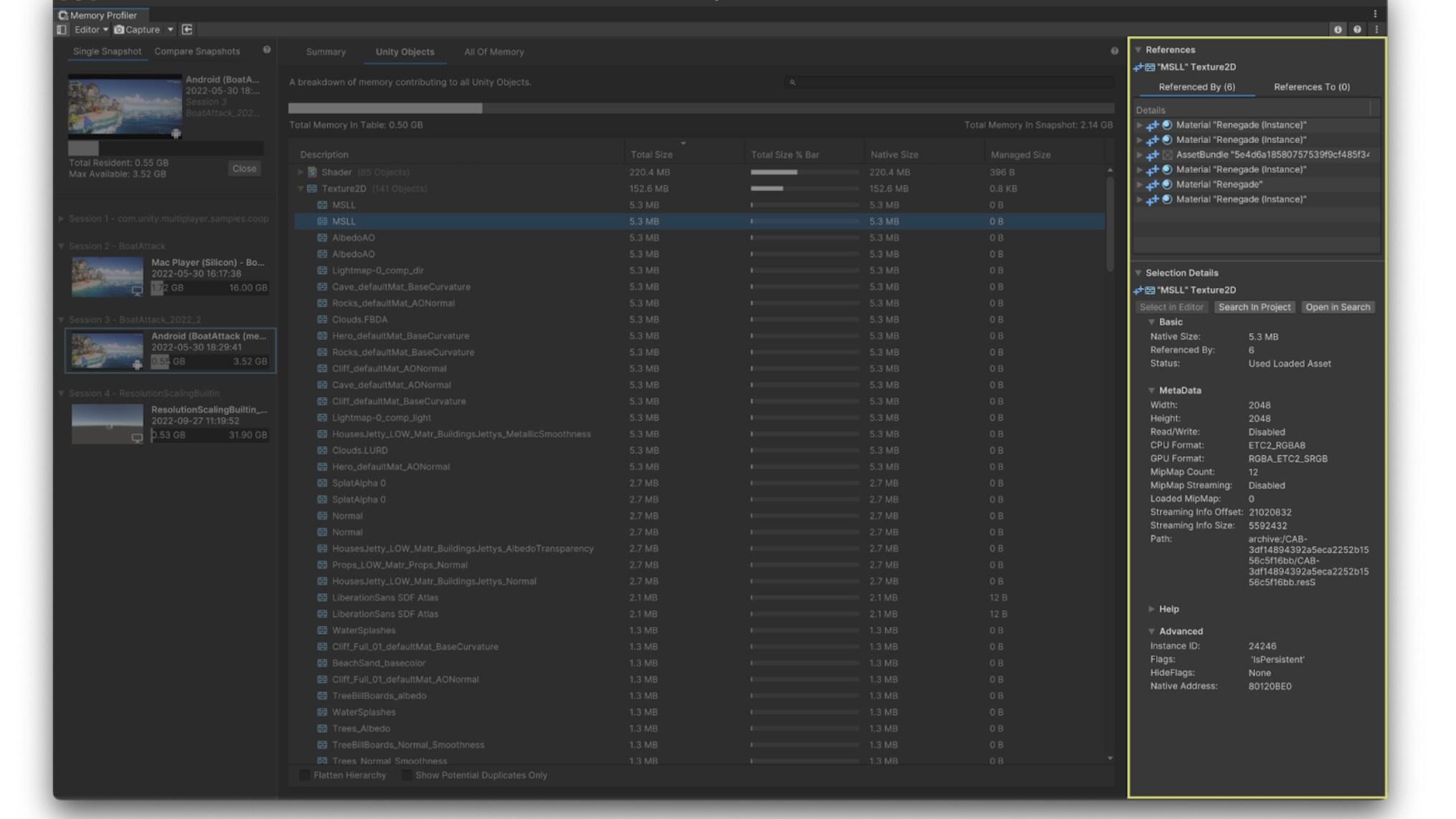Click the Search In Project button
The height and width of the screenshot is (819, 1456).
1254,307
